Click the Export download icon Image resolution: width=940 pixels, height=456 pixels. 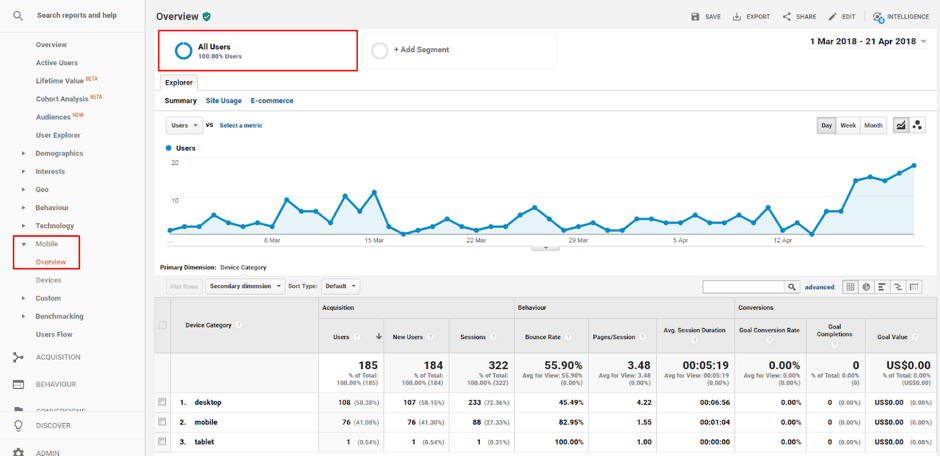(737, 17)
